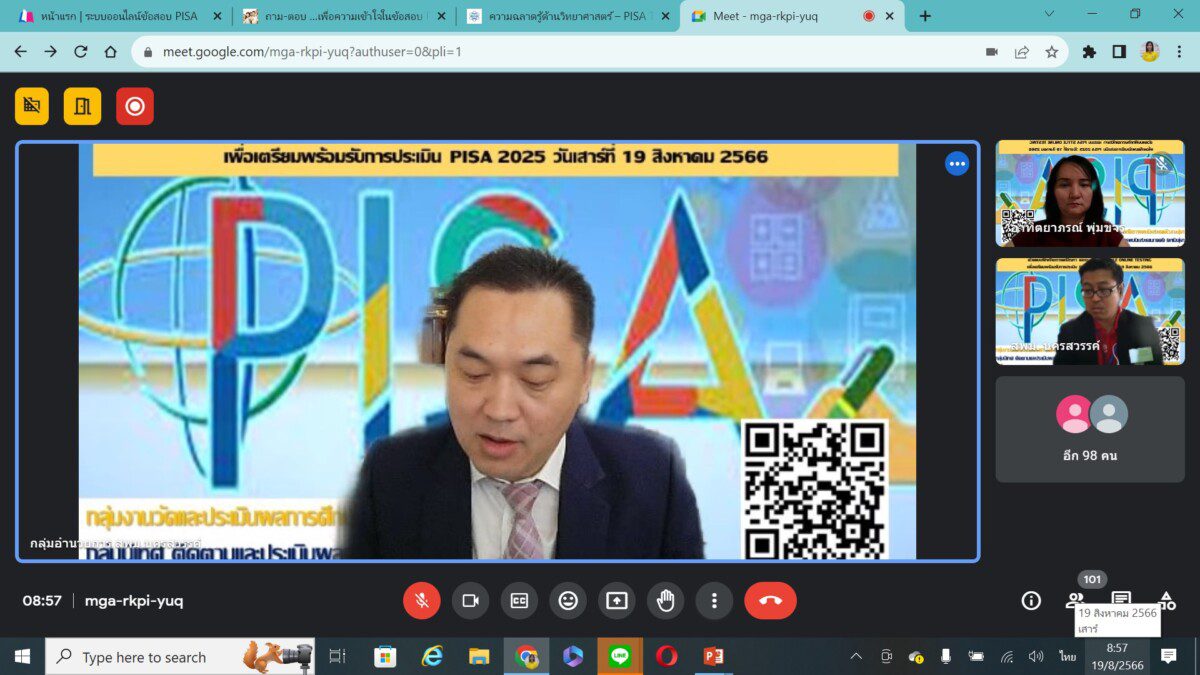This screenshot has width=1200, height=675.
Task: Open the LINE app on taskbar
Action: point(620,657)
